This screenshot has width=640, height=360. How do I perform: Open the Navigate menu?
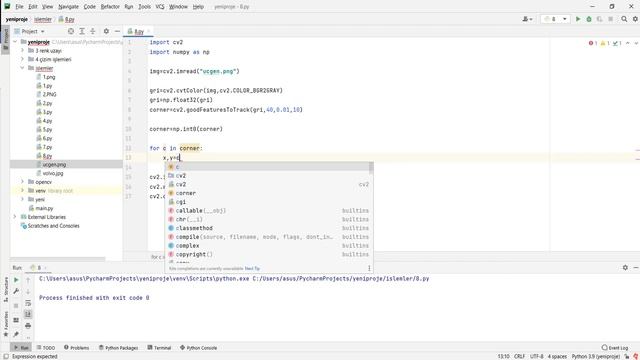[x=68, y=7]
